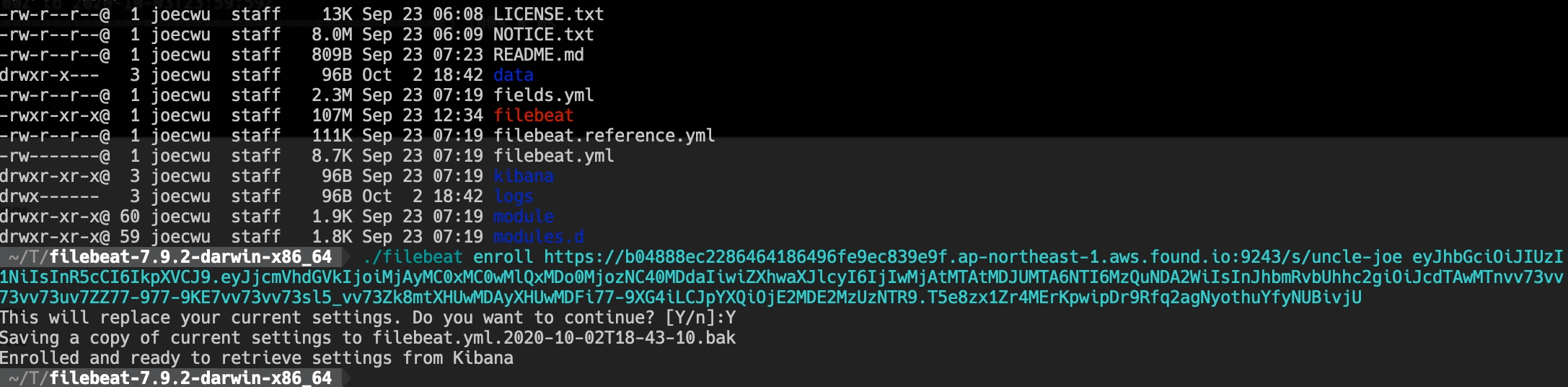Click the enrollment token's last line

pos(680,297)
